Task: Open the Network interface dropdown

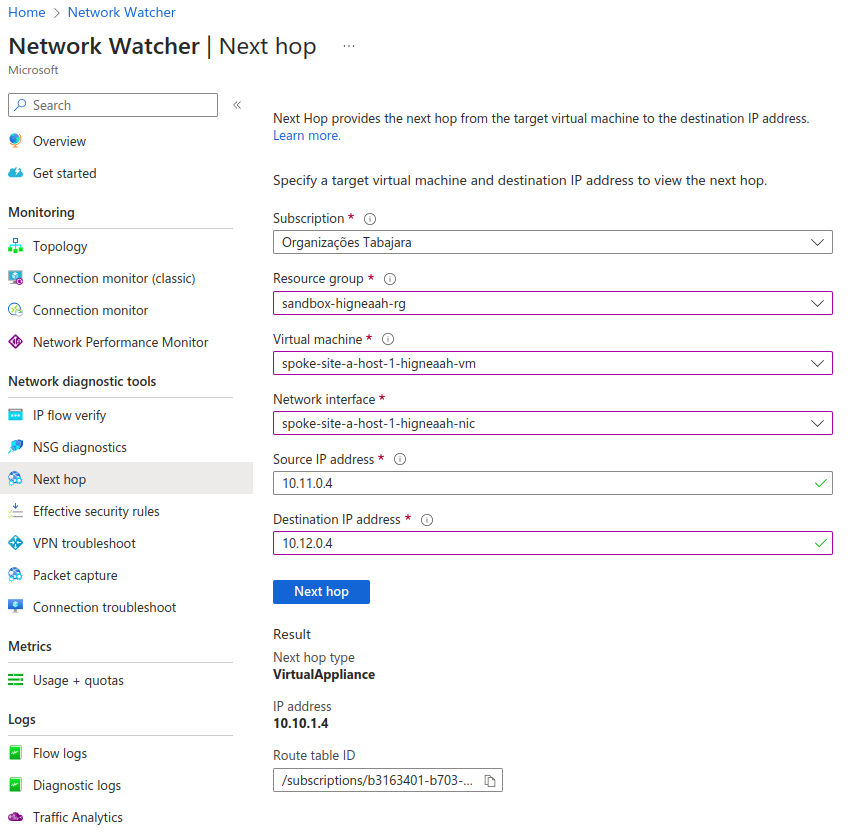Action: pos(553,423)
